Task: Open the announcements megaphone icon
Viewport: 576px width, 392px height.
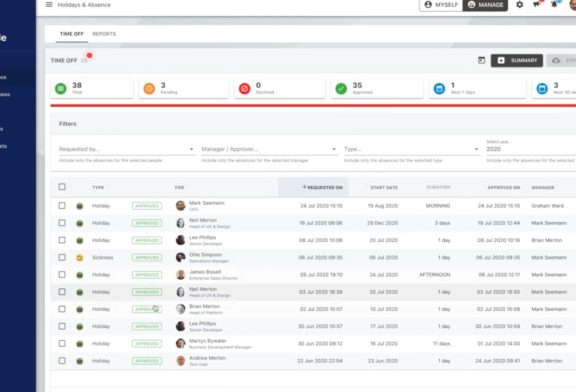Action: click(x=537, y=5)
